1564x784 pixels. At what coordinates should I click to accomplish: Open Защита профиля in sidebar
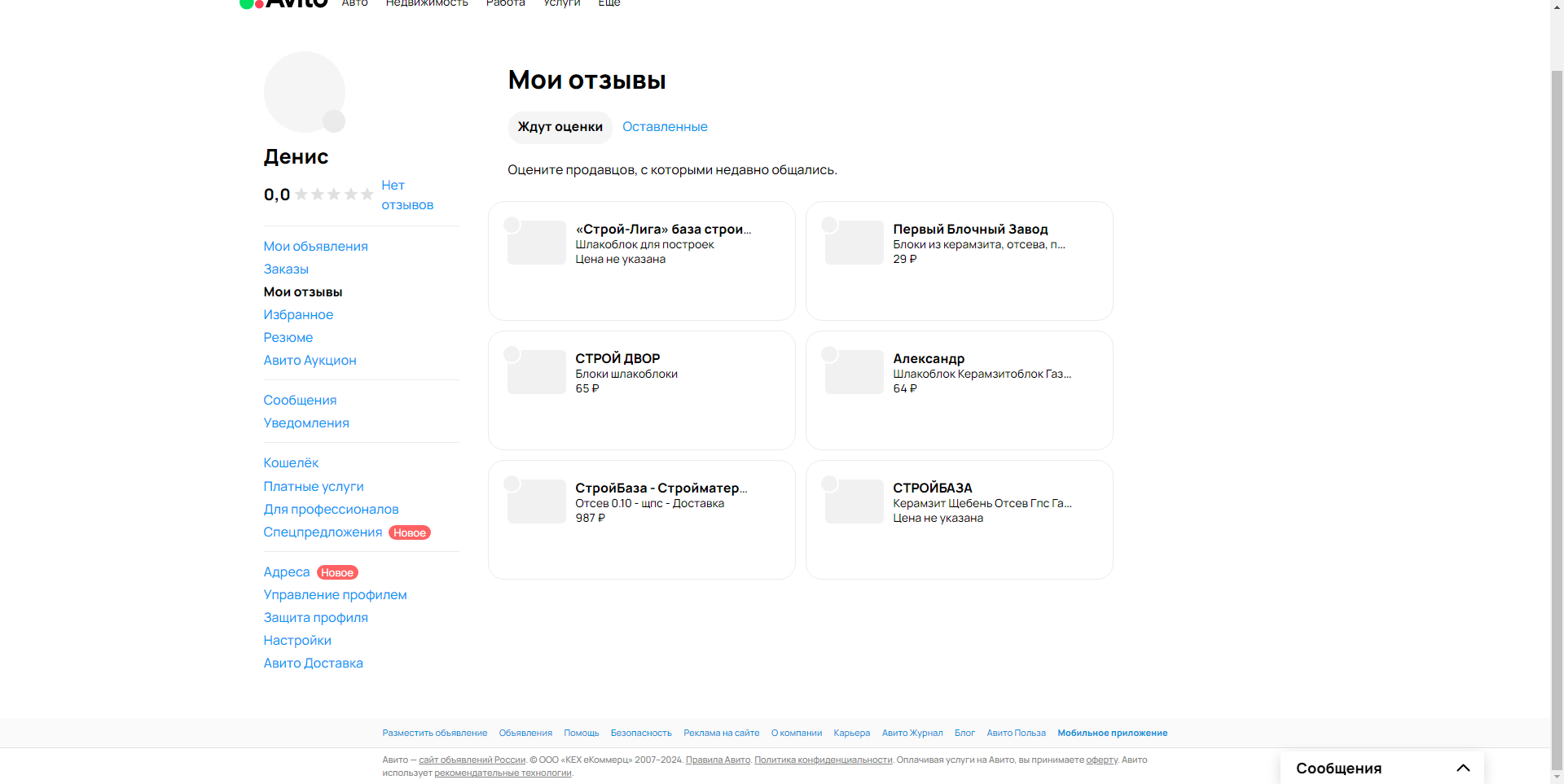315,618
